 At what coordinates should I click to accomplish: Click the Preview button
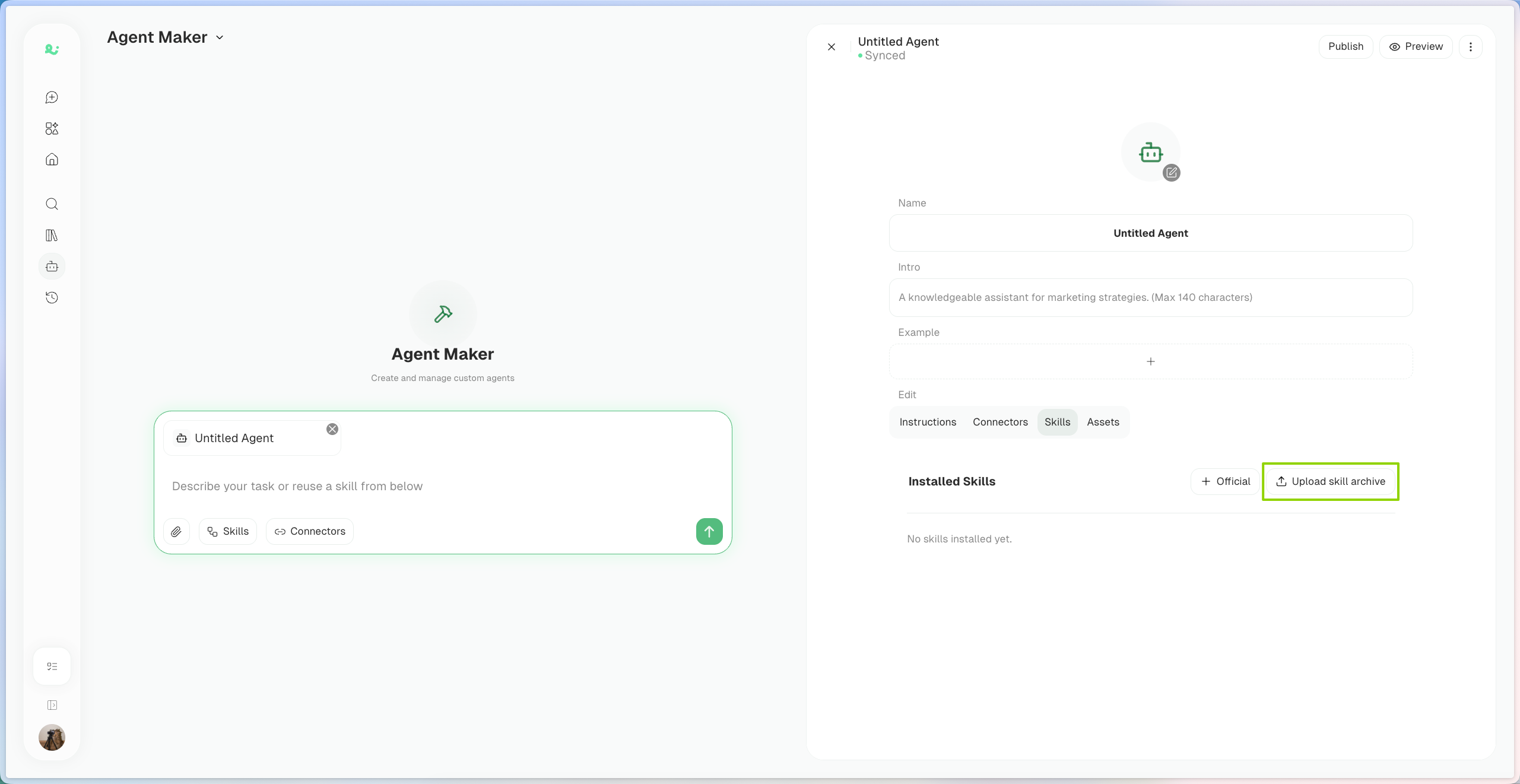[x=1416, y=47]
